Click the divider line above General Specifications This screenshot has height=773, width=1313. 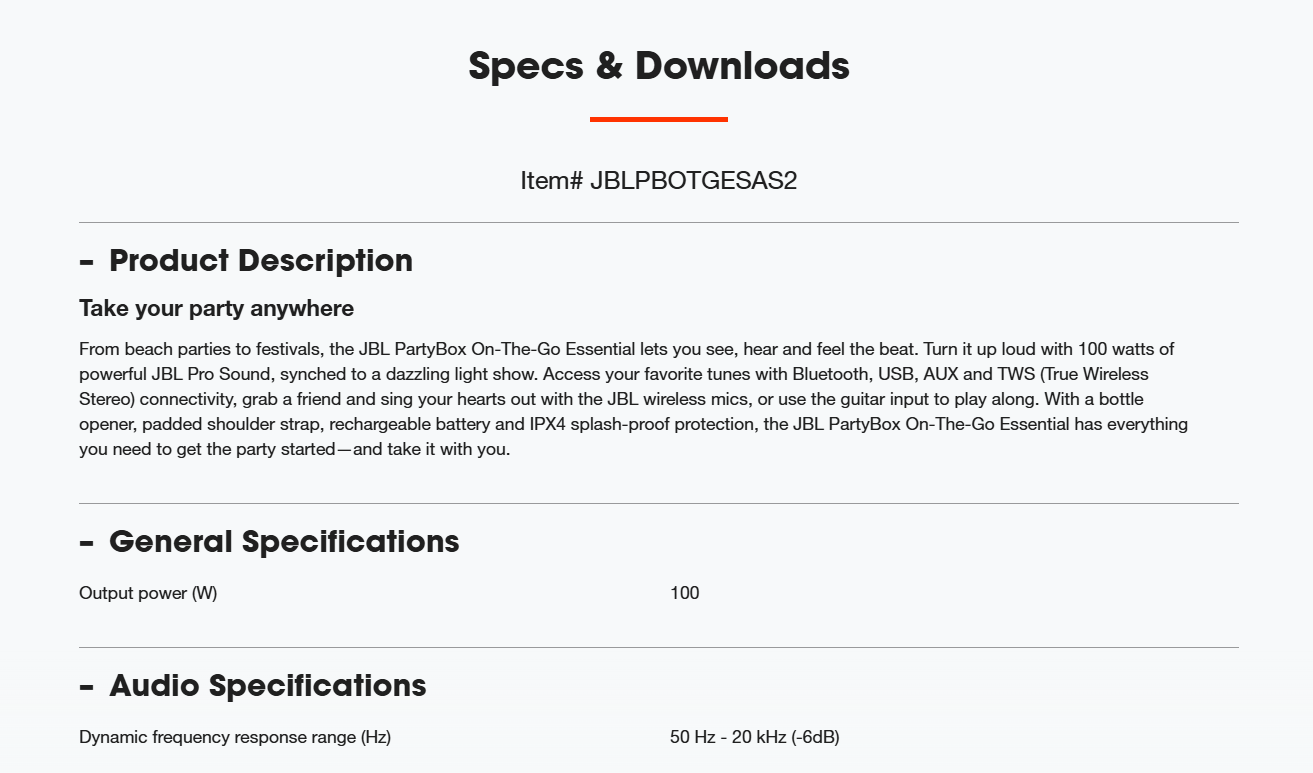[658, 503]
